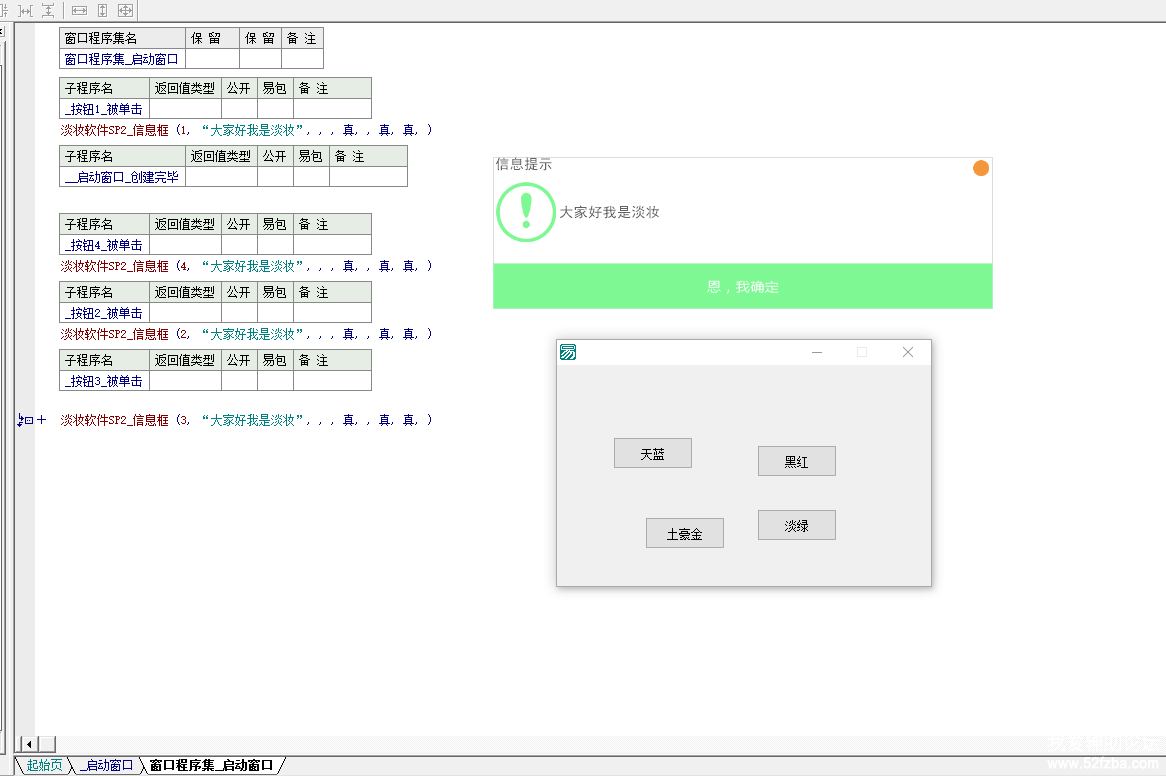Click the equal vertical spacing toolbar icon
Image resolution: width=1166 pixels, height=777 pixels.
pos(47,10)
